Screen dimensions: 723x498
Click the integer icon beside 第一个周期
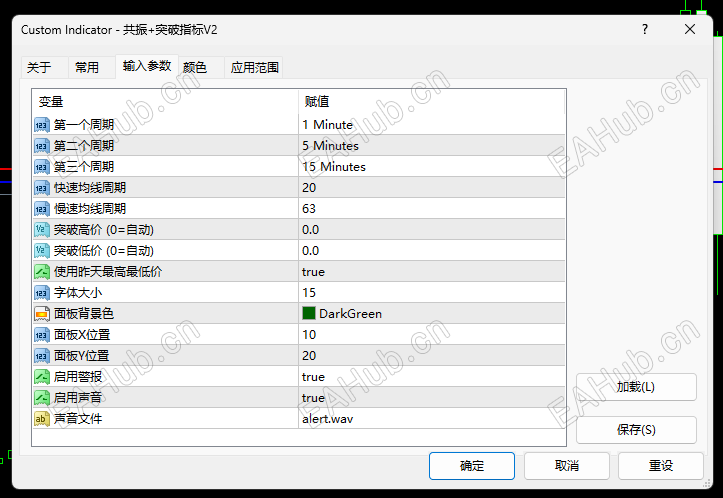(x=41, y=125)
